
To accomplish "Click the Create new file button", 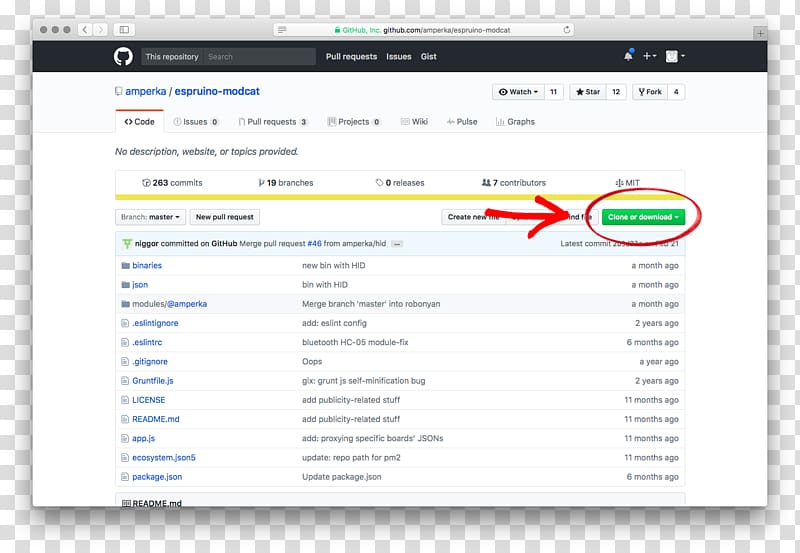I will point(473,217).
